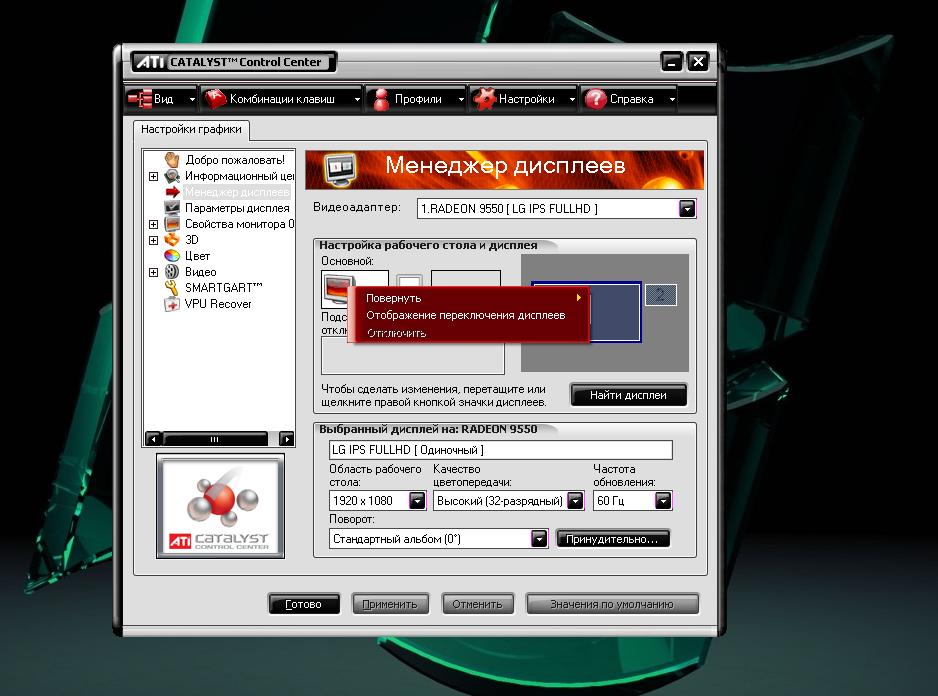Expand the 3D tree node

click(153, 240)
